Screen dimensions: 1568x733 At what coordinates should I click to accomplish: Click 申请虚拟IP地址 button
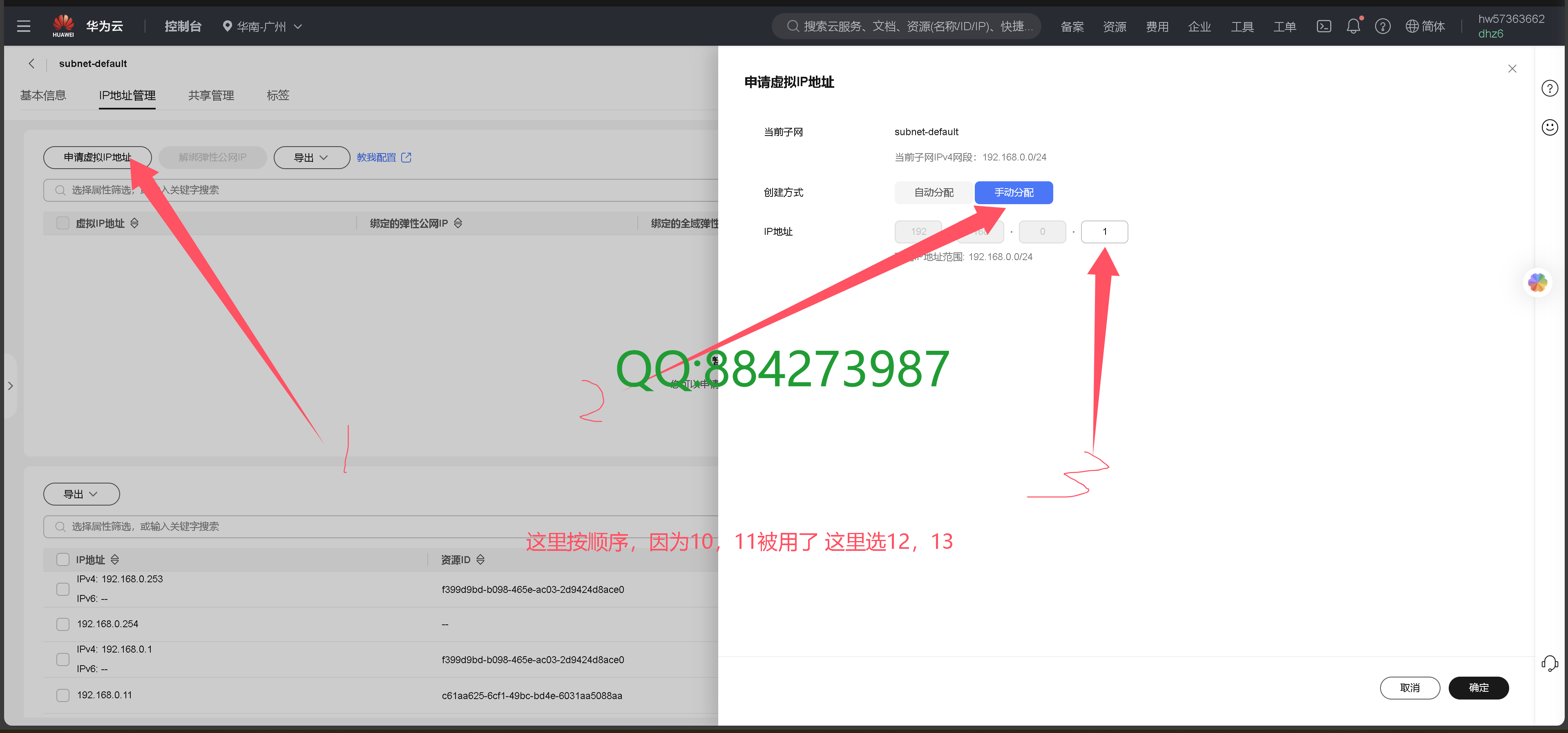point(97,158)
